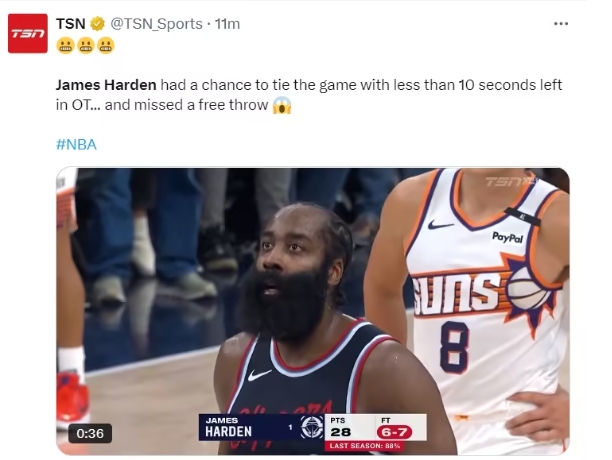The image size is (612, 460).
Task: Open the #NBA hashtag
Action: tap(76, 145)
